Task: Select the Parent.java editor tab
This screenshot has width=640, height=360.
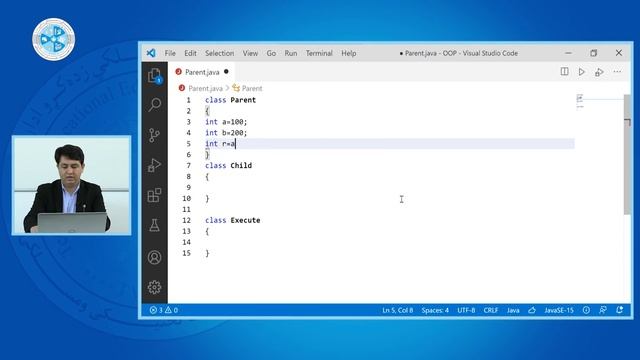Action: (x=202, y=72)
